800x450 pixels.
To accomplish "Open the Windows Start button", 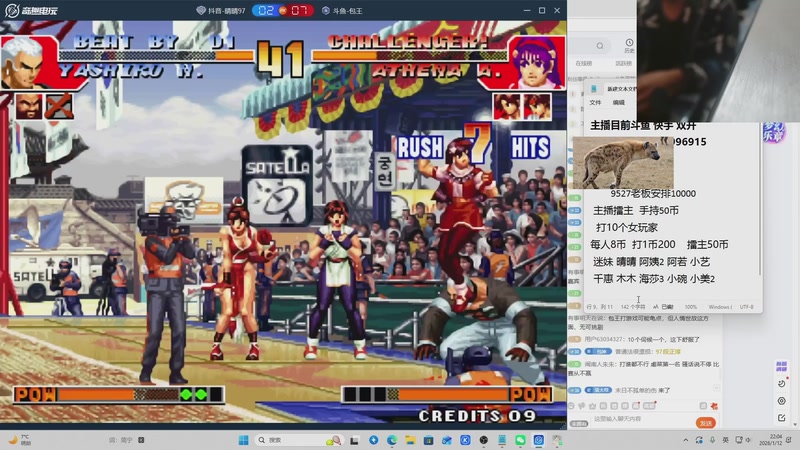I will [243, 440].
